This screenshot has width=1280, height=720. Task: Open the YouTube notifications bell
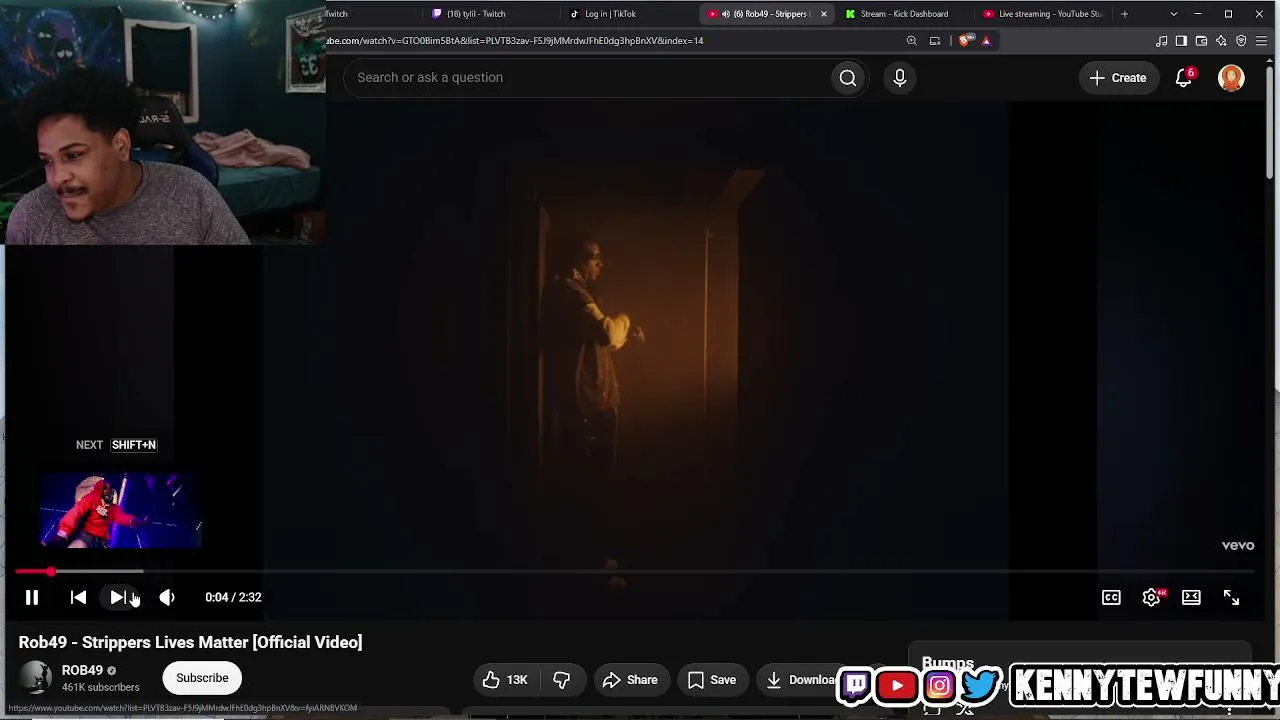(x=1184, y=77)
